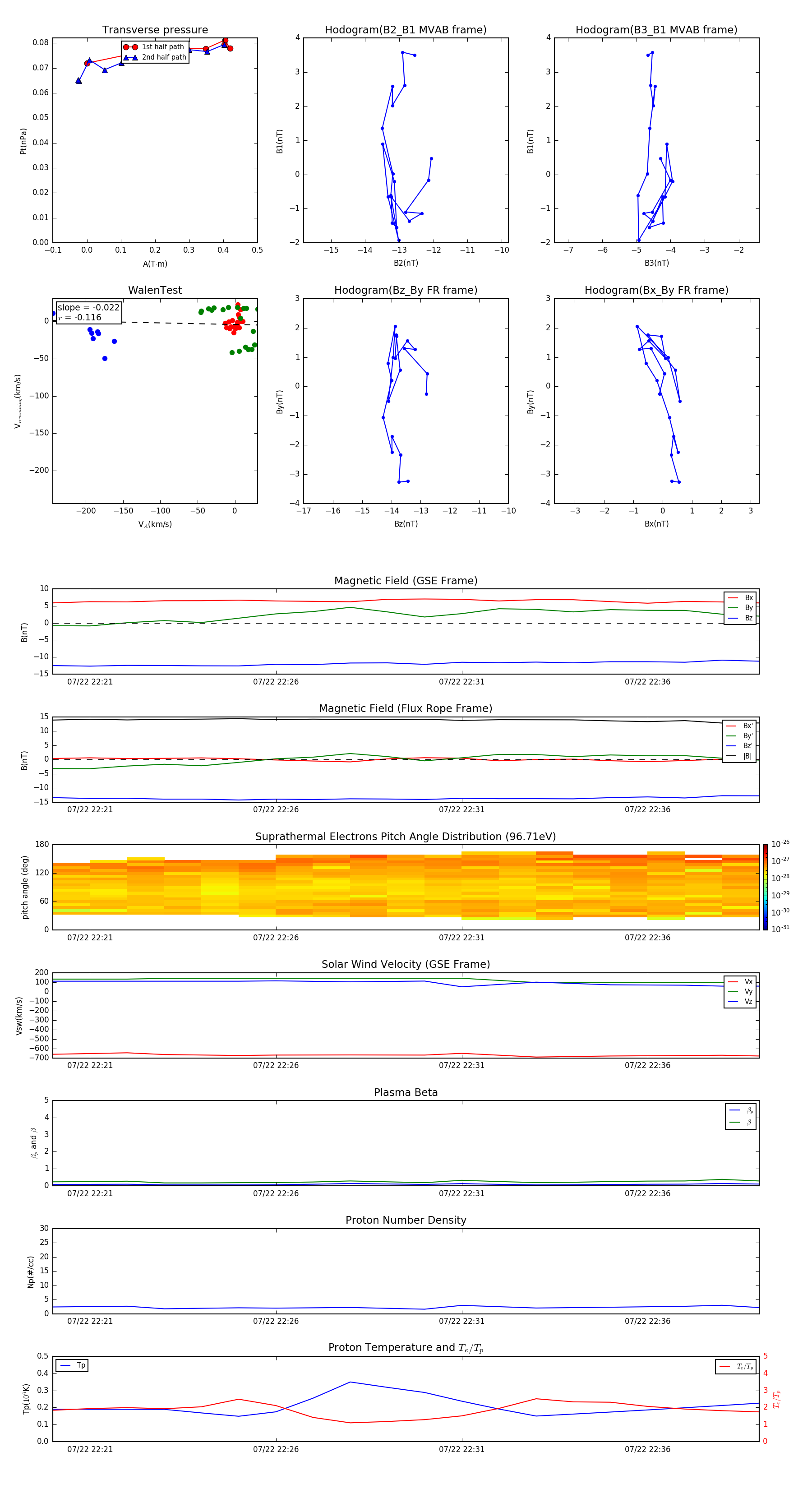The height and width of the screenshot is (1489, 812).
Task: Click the 'B3(nT)' x-axis label
Action: click(x=656, y=263)
